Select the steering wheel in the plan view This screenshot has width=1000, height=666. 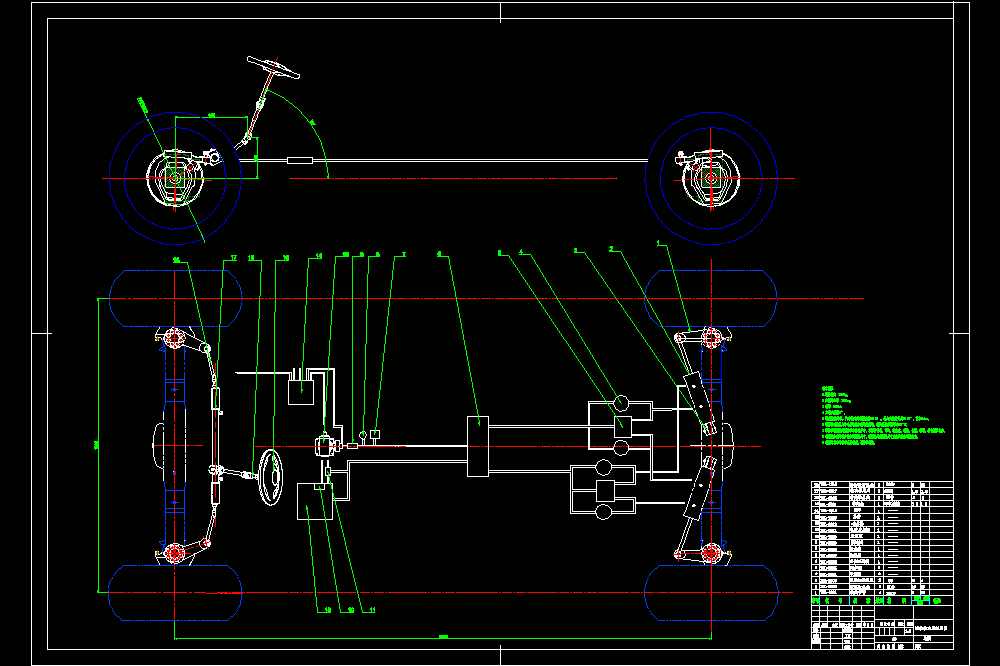[x=270, y=477]
